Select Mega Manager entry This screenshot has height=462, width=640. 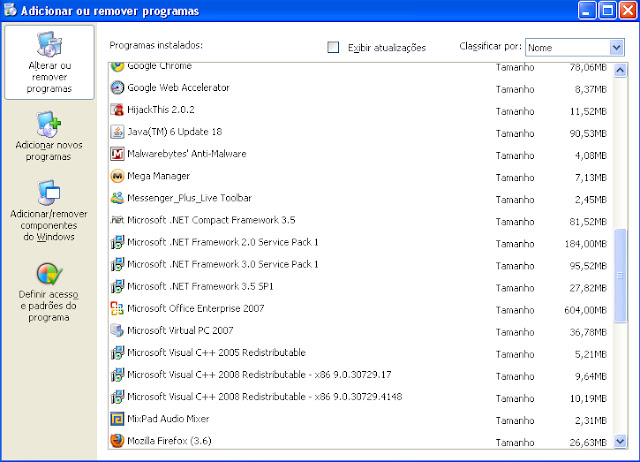pyautogui.click(x=361, y=176)
